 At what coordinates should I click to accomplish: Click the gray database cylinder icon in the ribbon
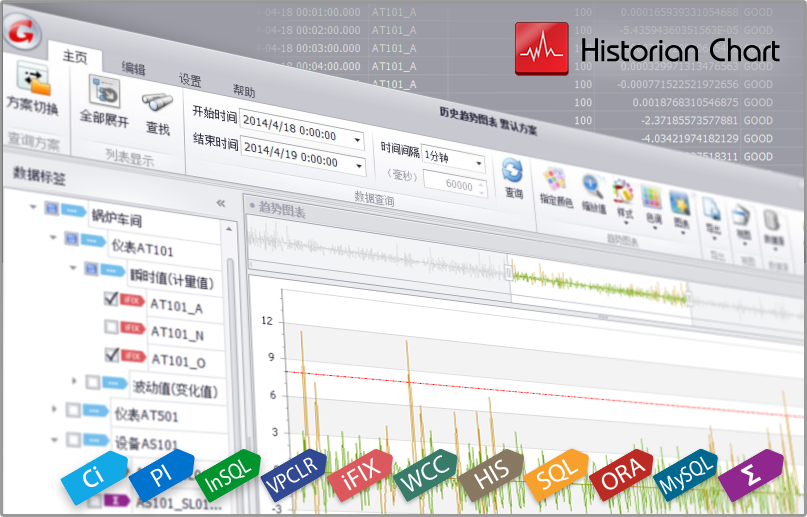tap(771, 222)
